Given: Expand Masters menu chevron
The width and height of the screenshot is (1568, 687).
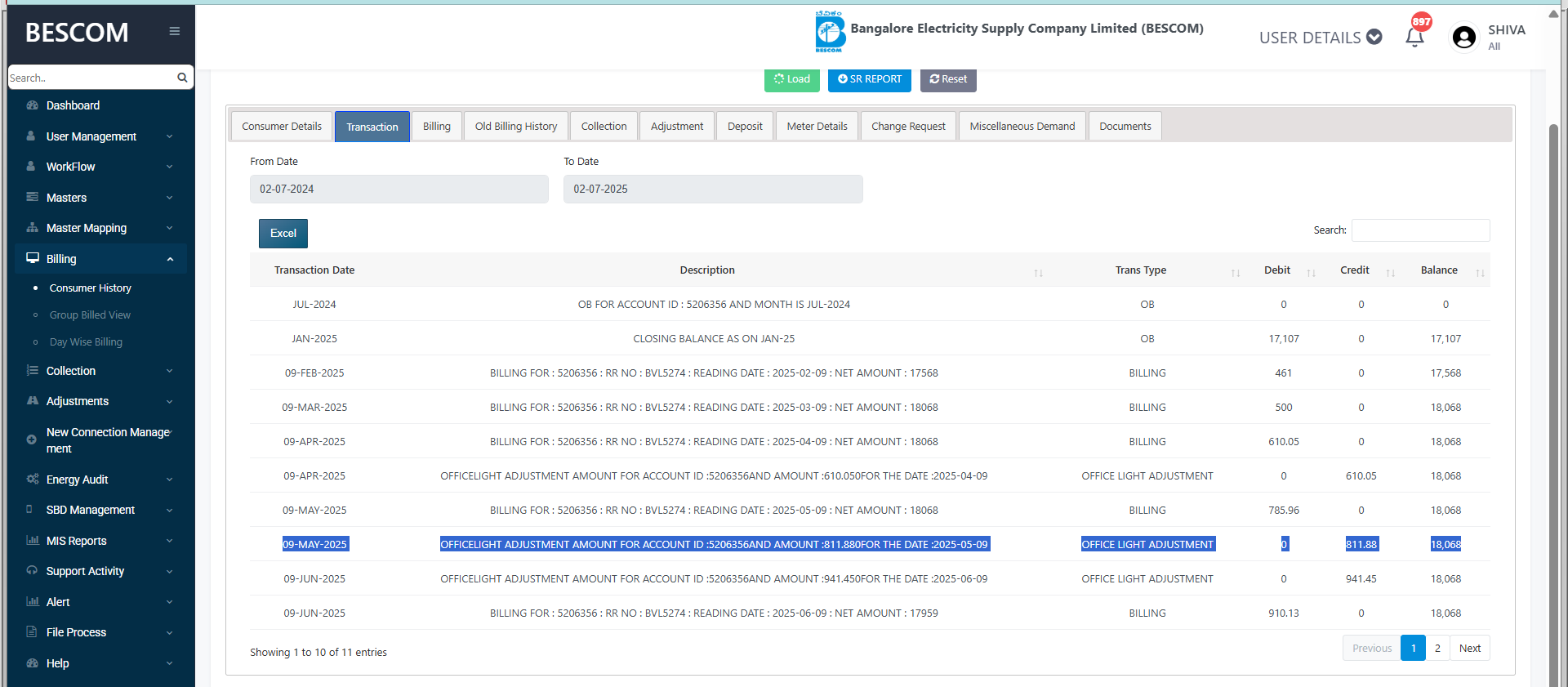Looking at the screenshot, I should pos(170,198).
